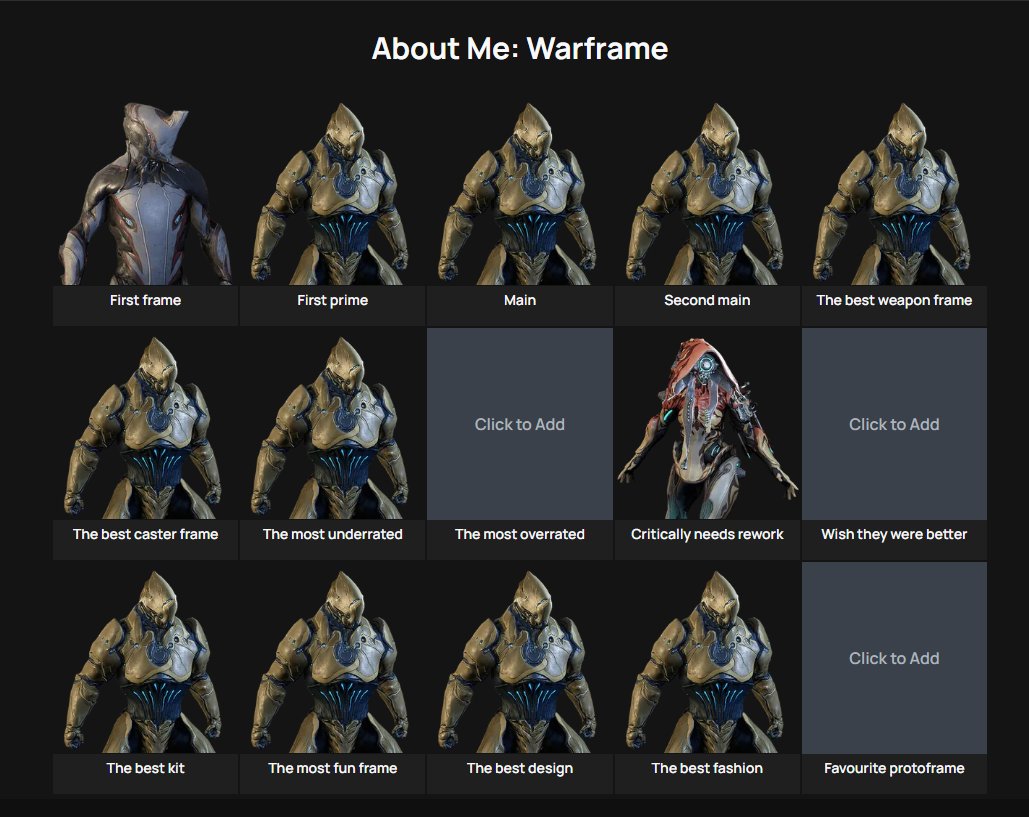Click 'The best kit' caption

145,768
